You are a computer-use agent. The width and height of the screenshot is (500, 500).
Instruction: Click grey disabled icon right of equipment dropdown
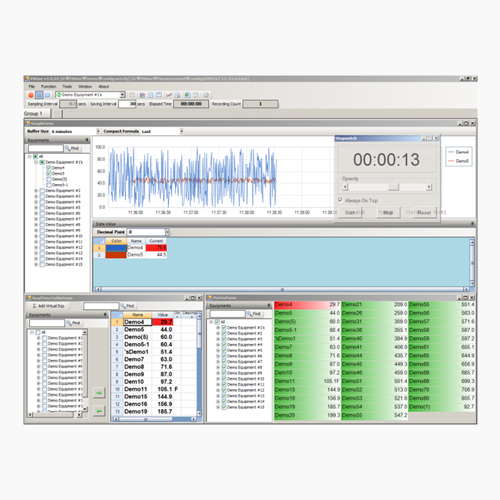pyautogui.click(x=132, y=95)
